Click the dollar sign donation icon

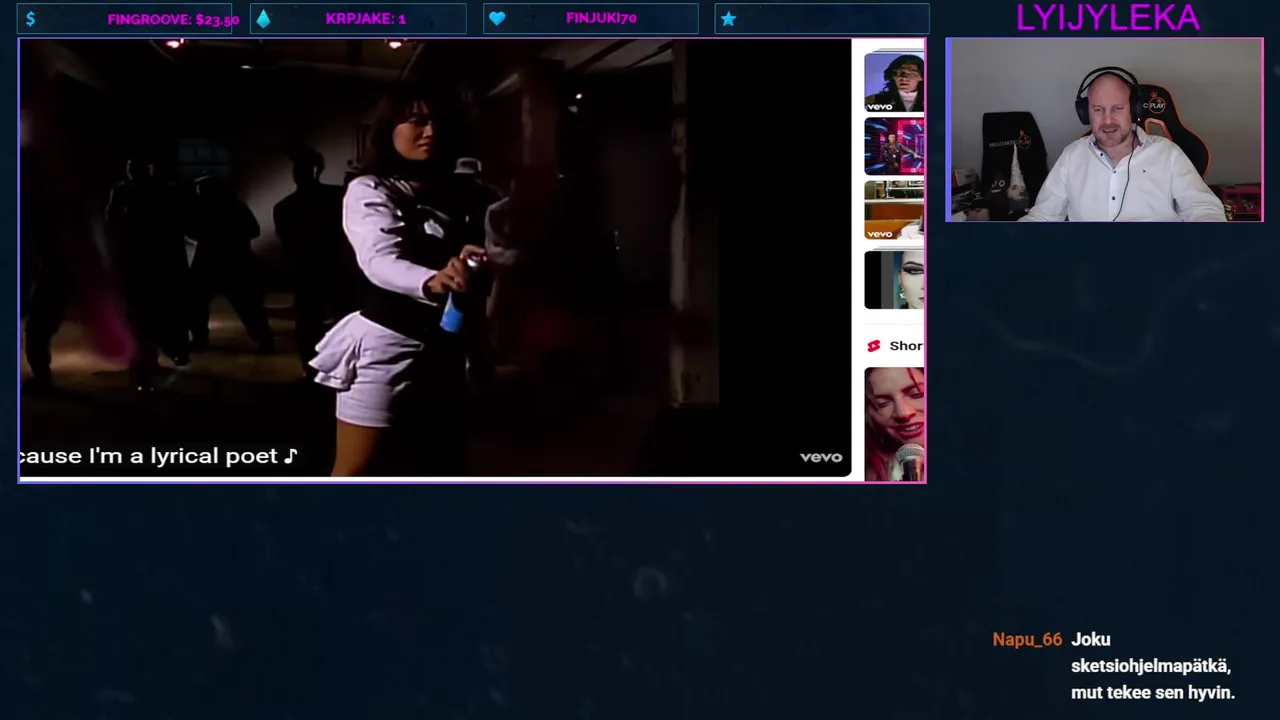pos(31,19)
